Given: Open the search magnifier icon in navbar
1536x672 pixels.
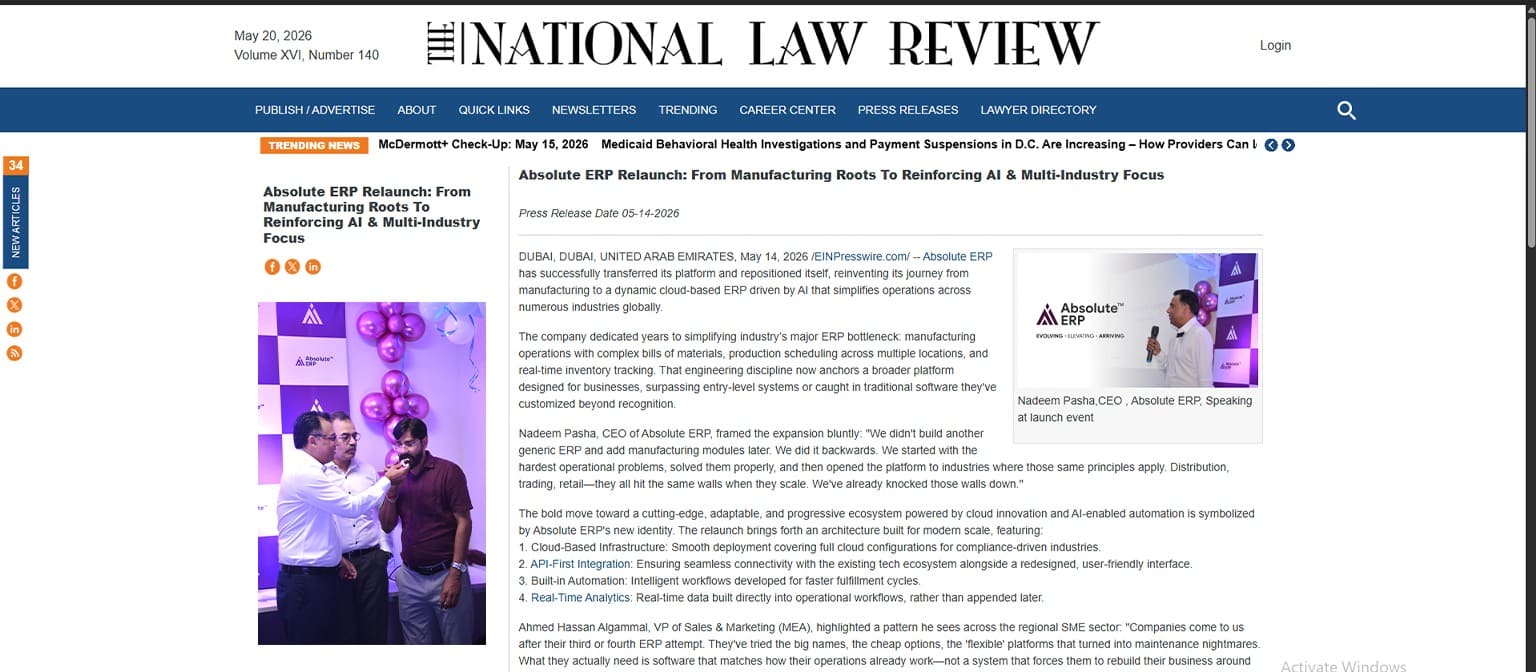Looking at the screenshot, I should [x=1346, y=110].
